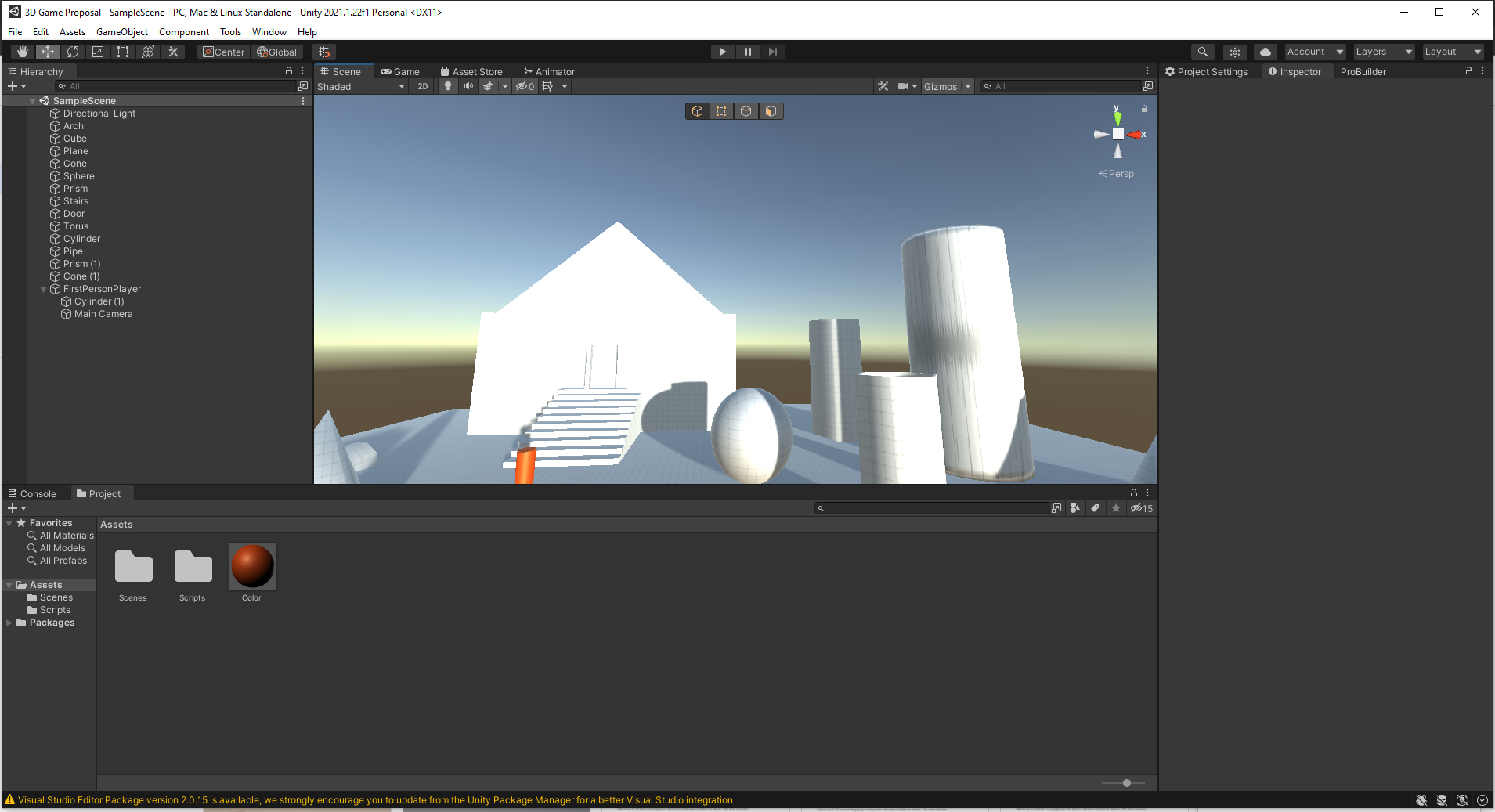The height and width of the screenshot is (812, 1495).
Task: Click the Global handle rotation button
Action: [277, 52]
